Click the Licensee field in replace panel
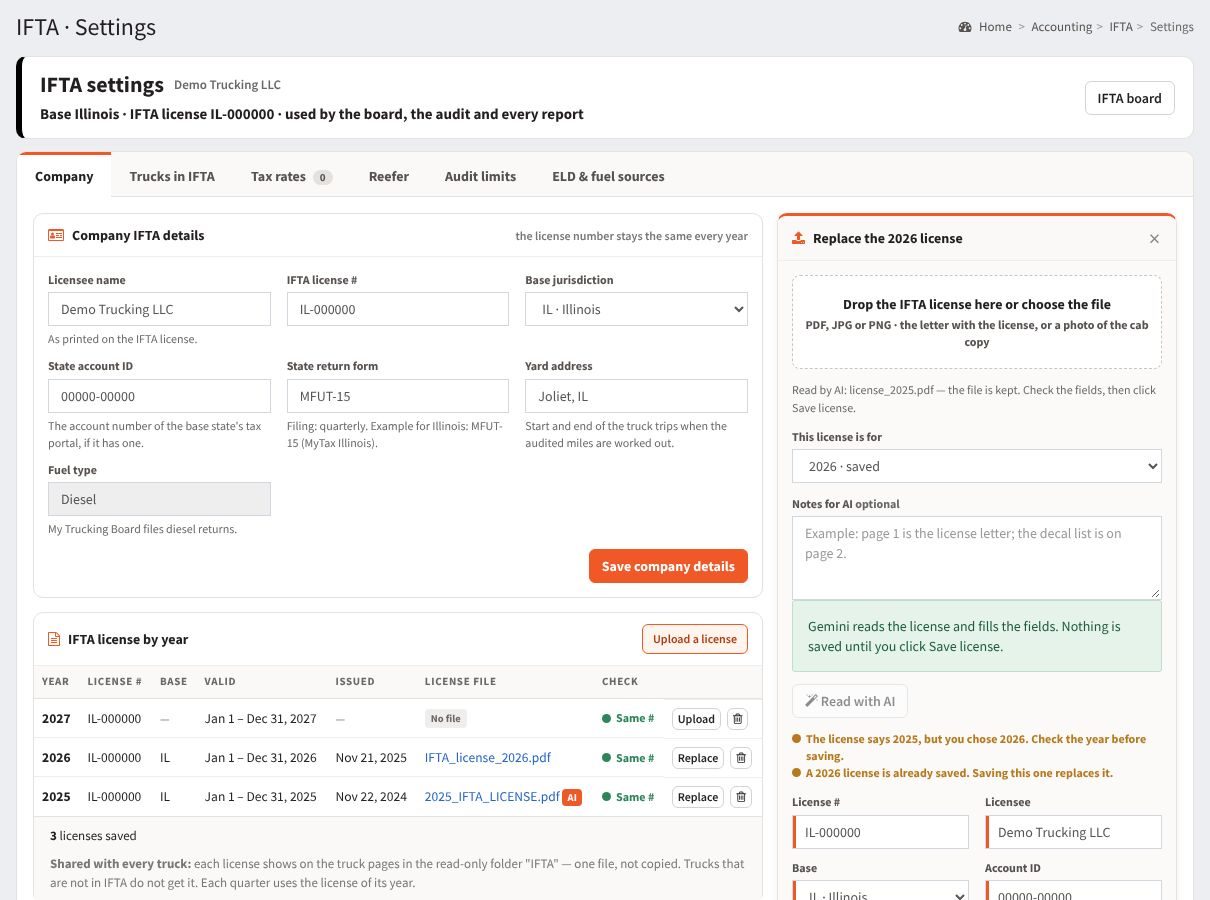The width and height of the screenshot is (1210, 900). point(1073,832)
